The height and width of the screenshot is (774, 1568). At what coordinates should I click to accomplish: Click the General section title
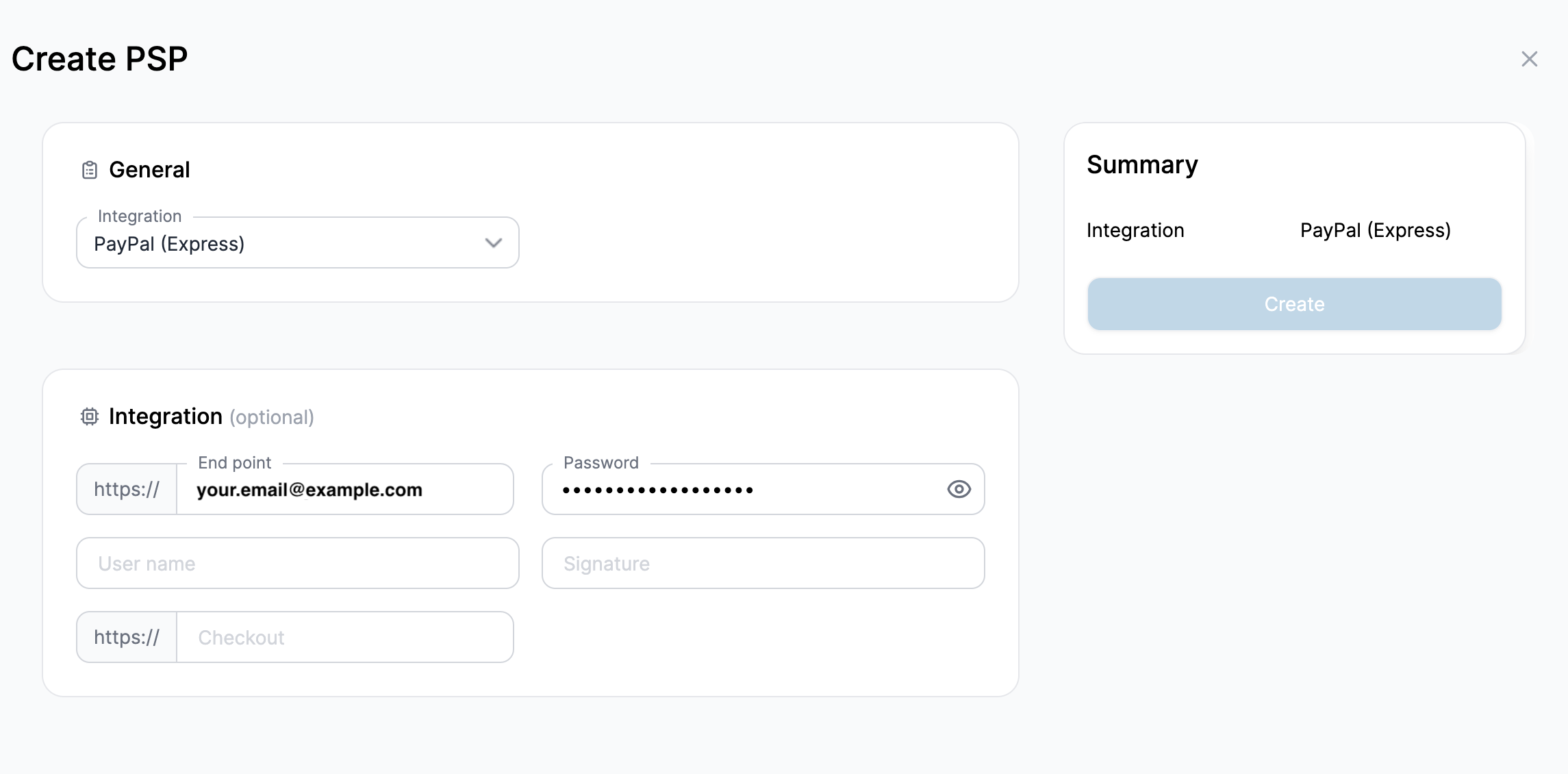[x=149, y=170]
